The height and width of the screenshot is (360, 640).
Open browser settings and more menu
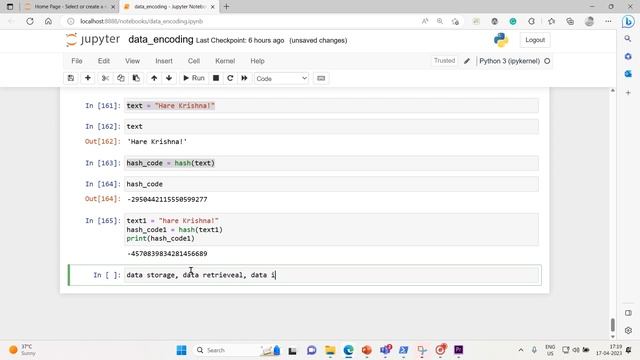point(608,21)
